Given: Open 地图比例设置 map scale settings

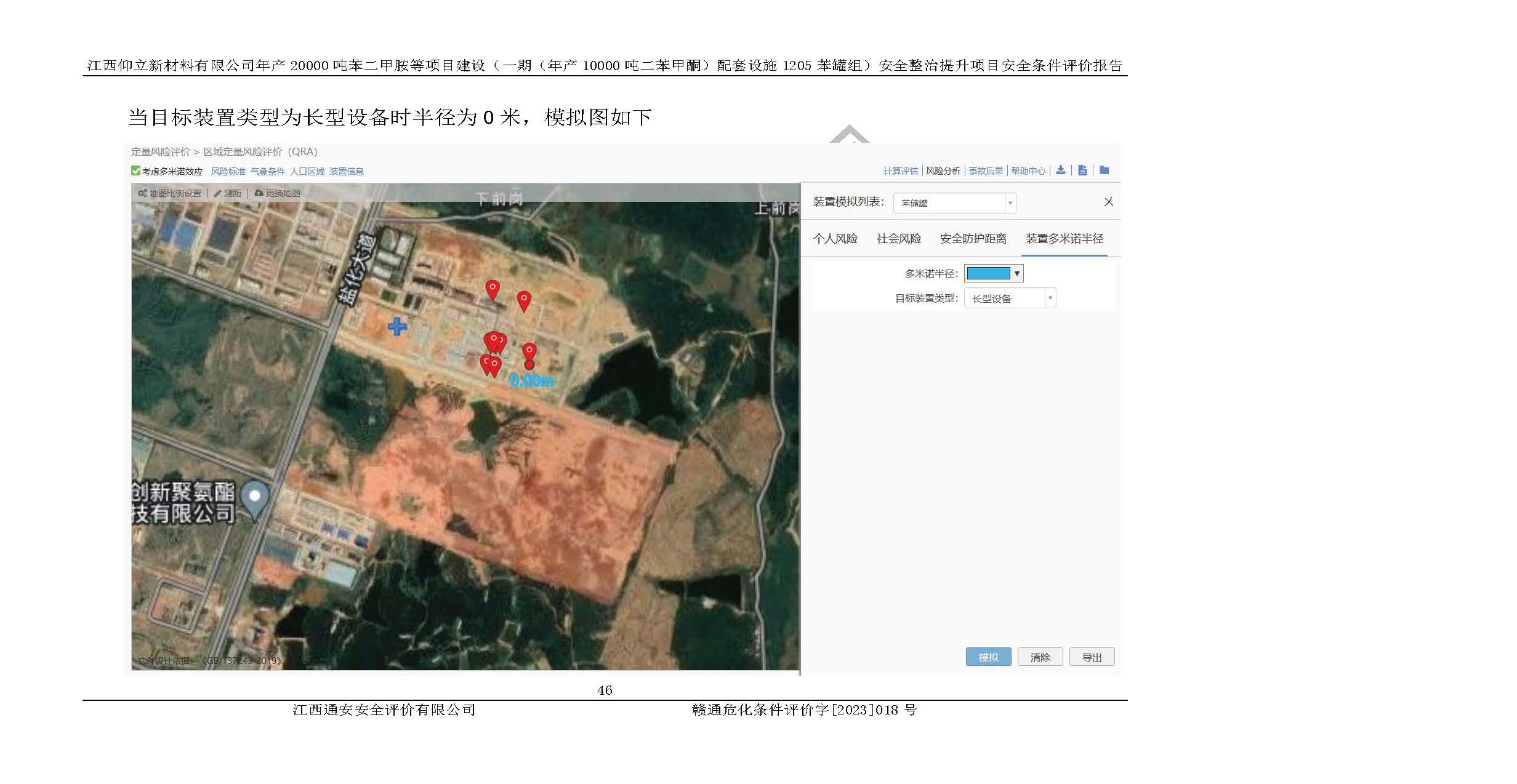Looking at the screenshot, I should (170, 193).
